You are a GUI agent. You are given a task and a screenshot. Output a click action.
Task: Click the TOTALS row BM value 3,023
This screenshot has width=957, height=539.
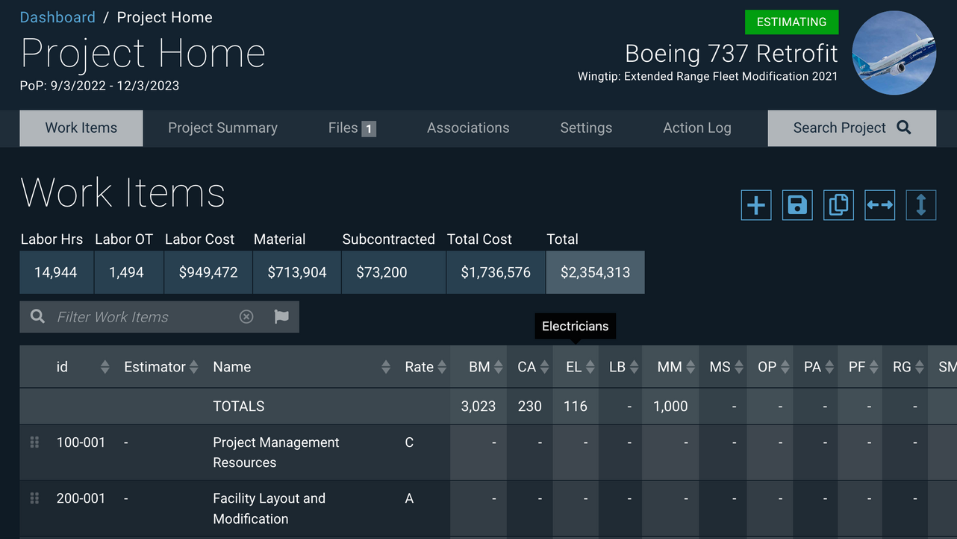(478, 407)
